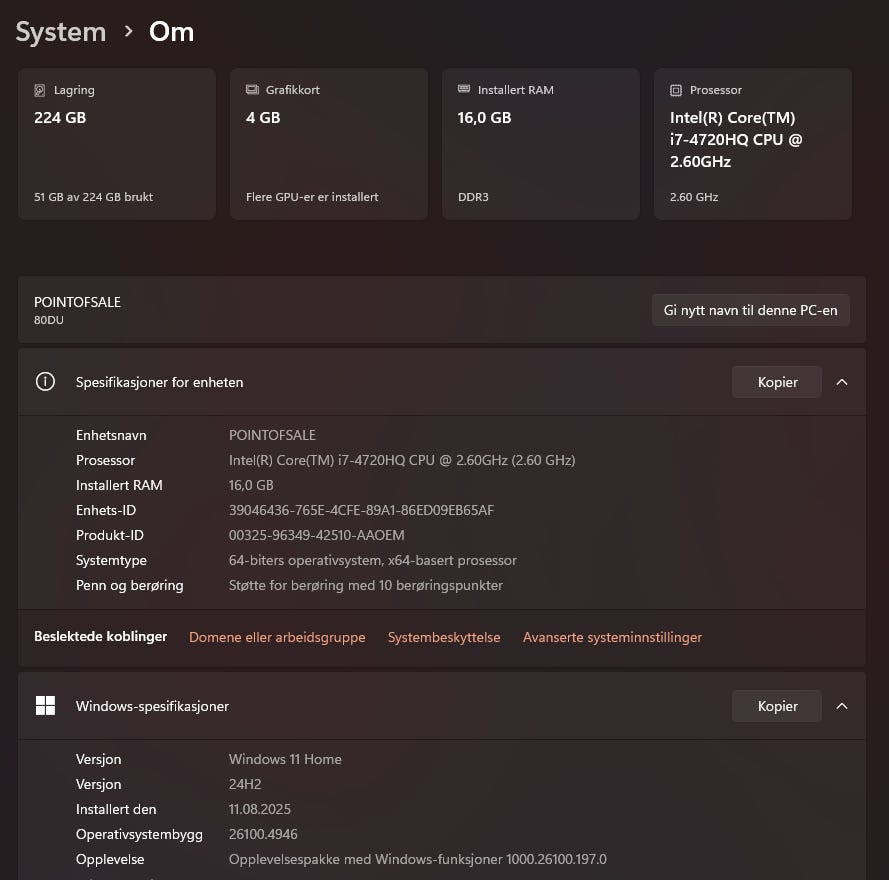The image size is (889, 880).
Task: Go back to System in the breadcrumb
Action: click(x=61, y=32)
